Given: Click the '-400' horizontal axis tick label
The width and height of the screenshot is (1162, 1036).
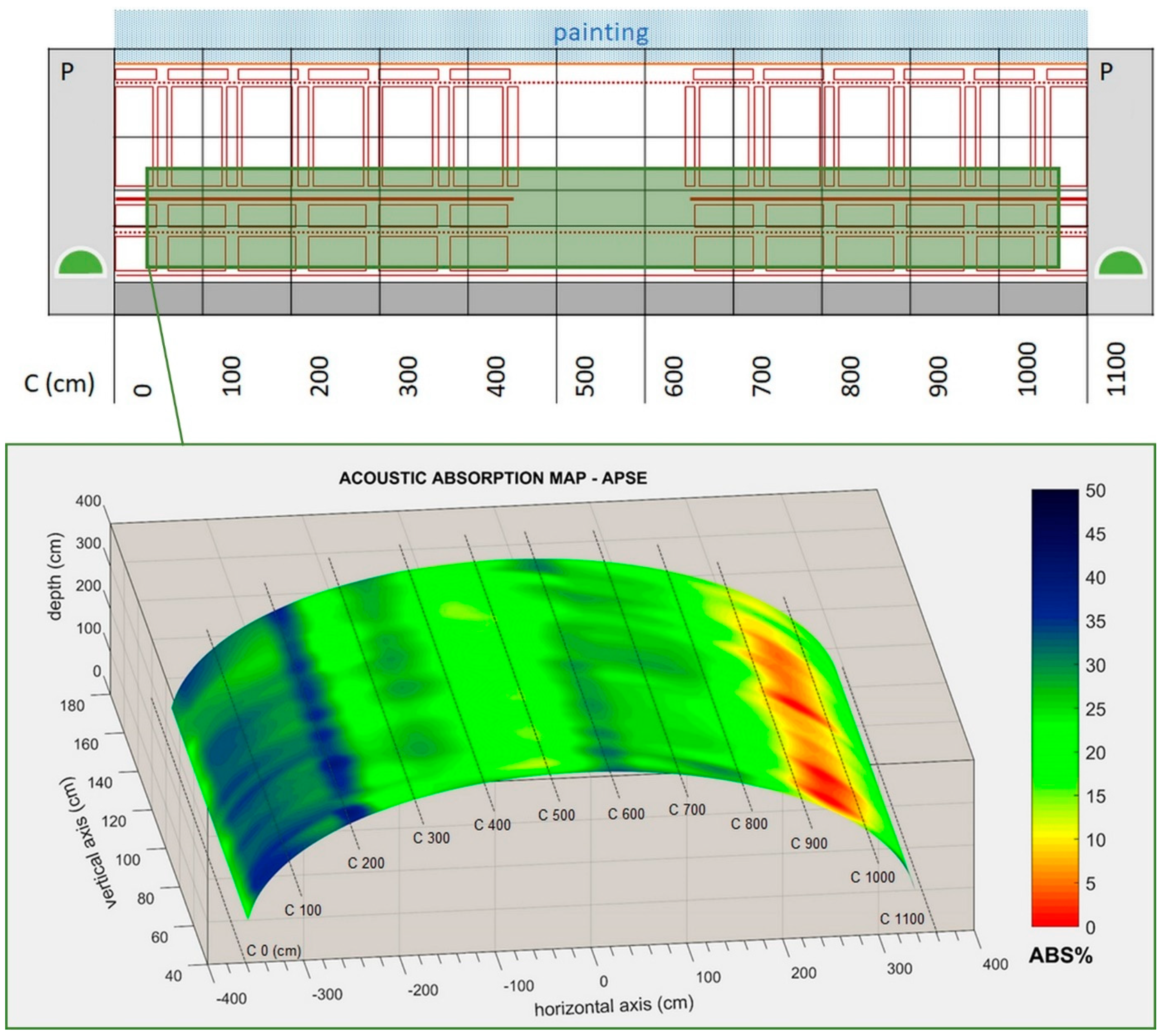Looking at the screenshot, I should tap(232, 999).
